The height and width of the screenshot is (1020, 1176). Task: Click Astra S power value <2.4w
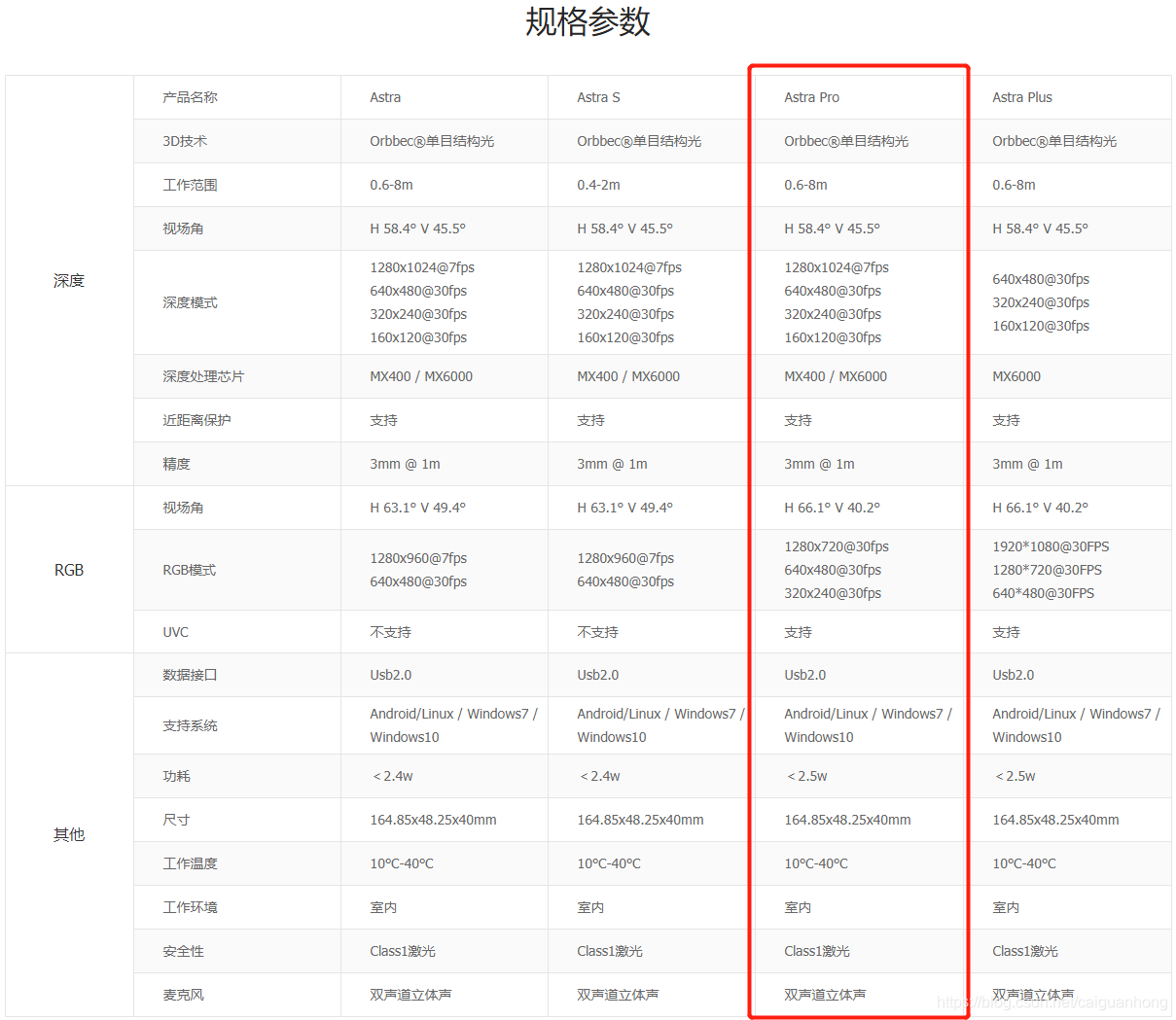pyautogui.click(x=598, y=776)
